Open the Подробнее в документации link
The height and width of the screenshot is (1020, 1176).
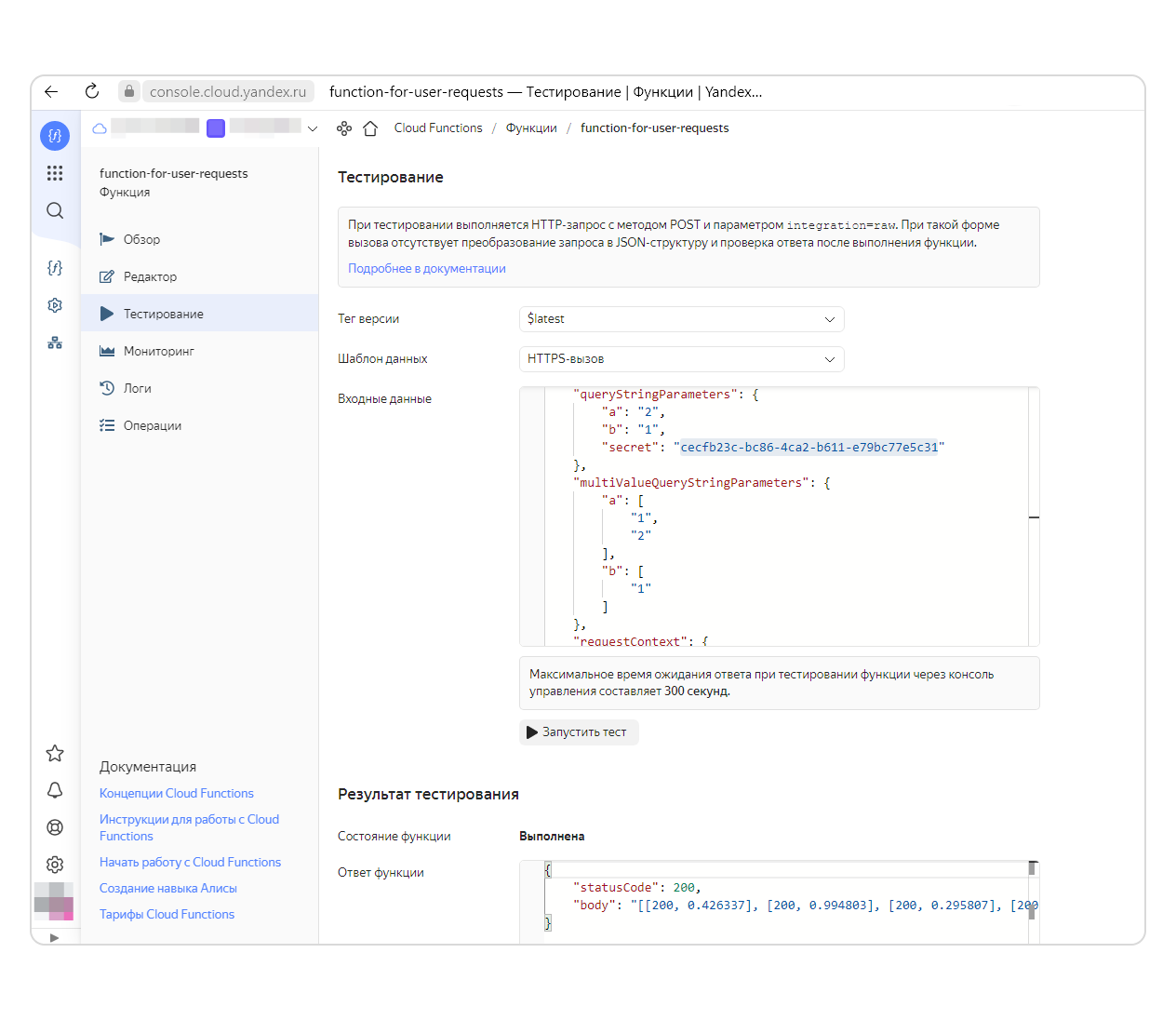click(x=427, y=268)
